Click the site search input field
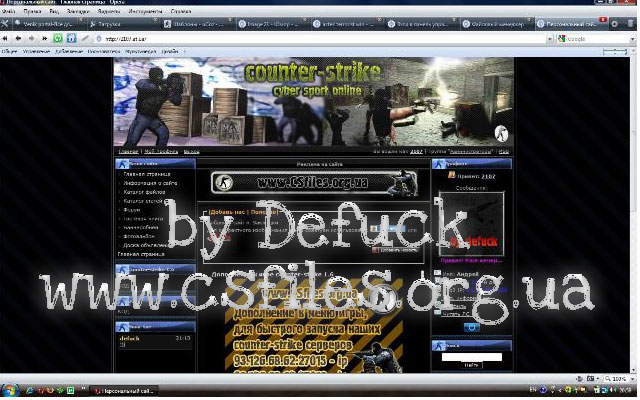The image size is (640, 400). [471, 357]
